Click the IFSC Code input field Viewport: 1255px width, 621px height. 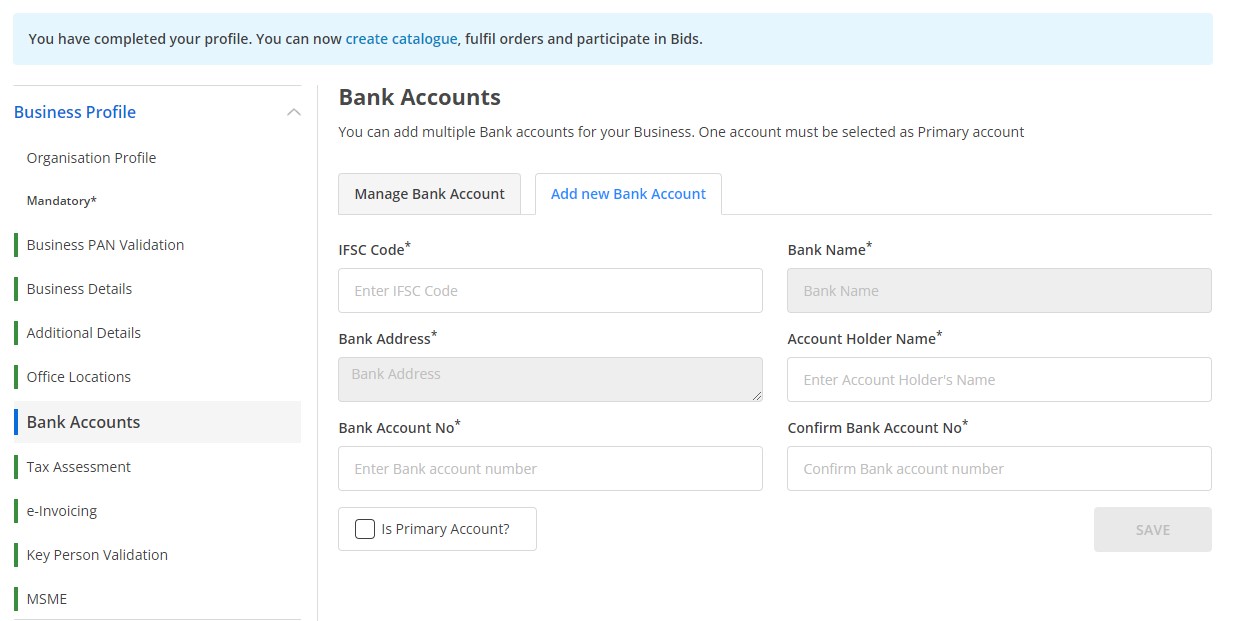(x=550, y=290)
